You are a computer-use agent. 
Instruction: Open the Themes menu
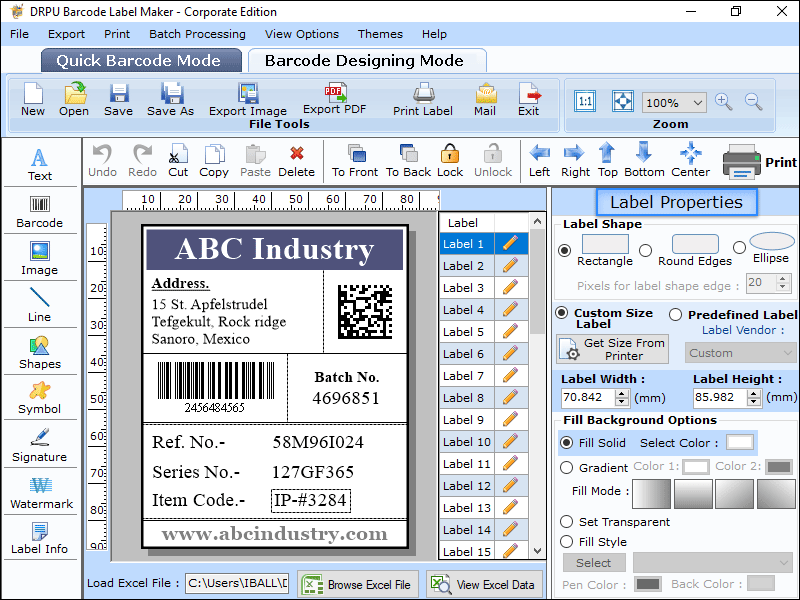tap(380, 34)
